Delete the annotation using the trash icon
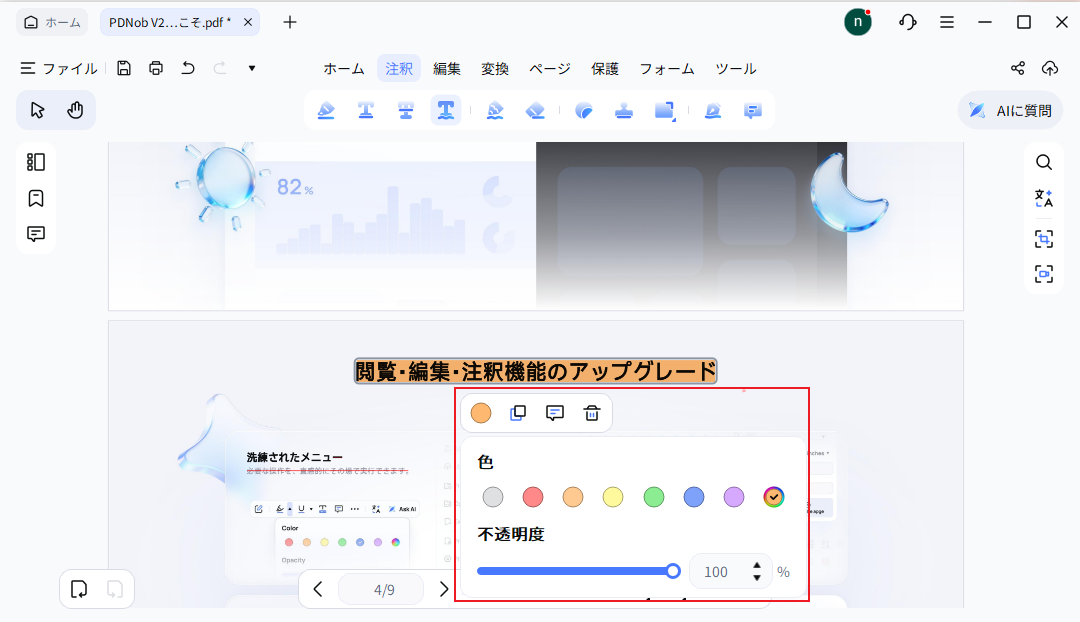This screenshot has width=1080, height=622. point(591,413)
